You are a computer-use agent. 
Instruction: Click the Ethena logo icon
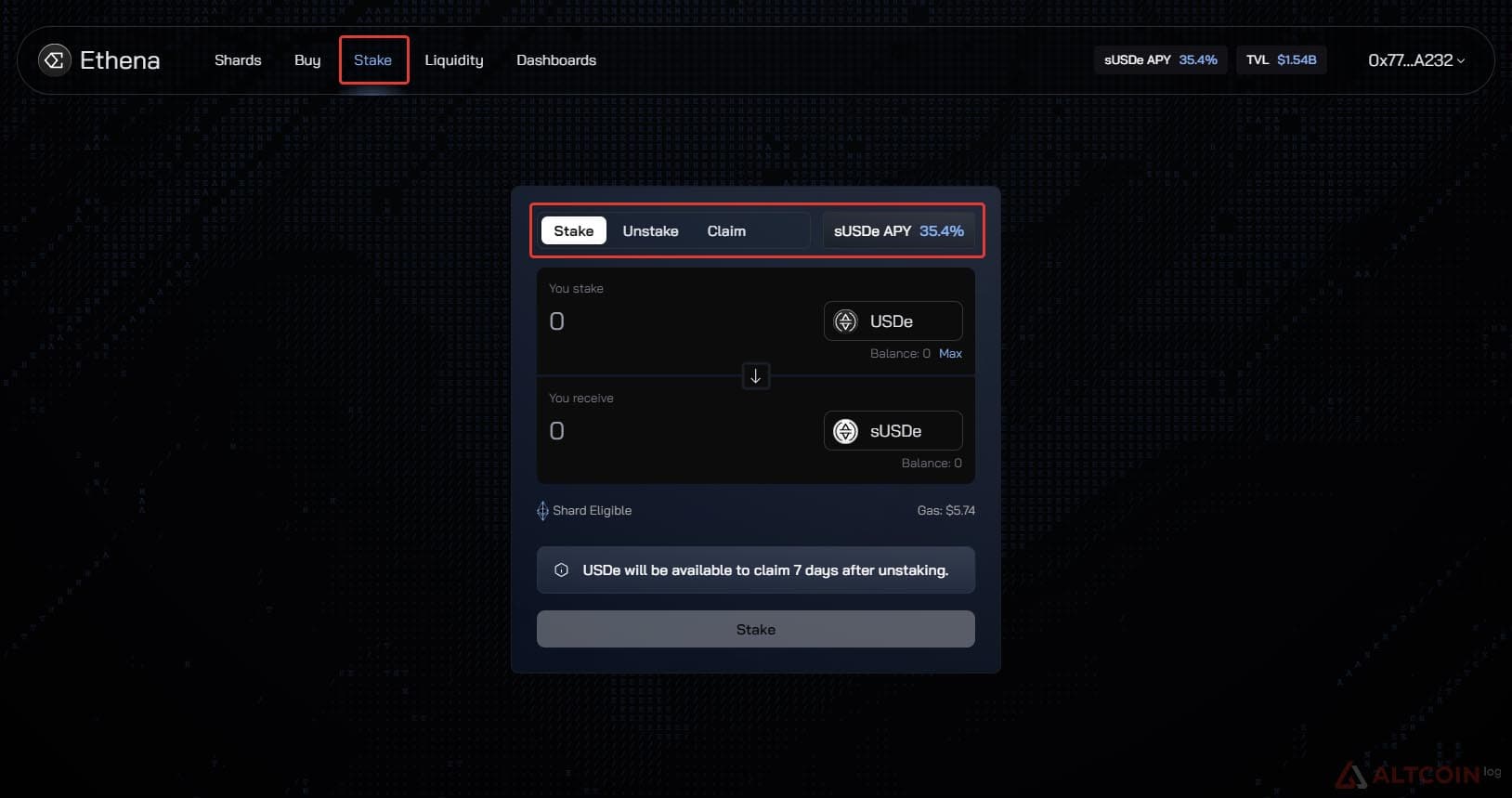[x=55, y=60]
